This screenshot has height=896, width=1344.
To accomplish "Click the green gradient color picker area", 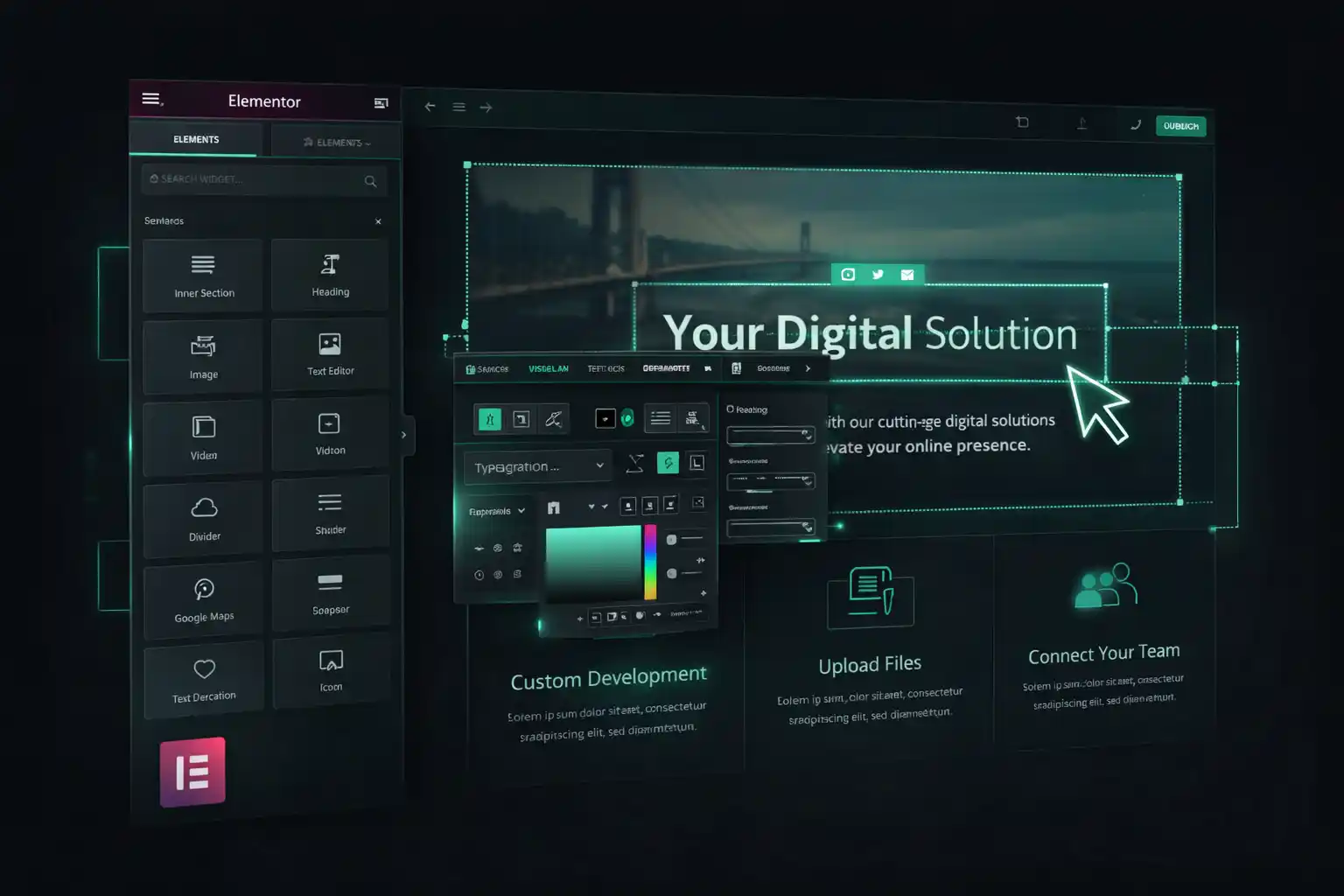I will tap(593, 563).
